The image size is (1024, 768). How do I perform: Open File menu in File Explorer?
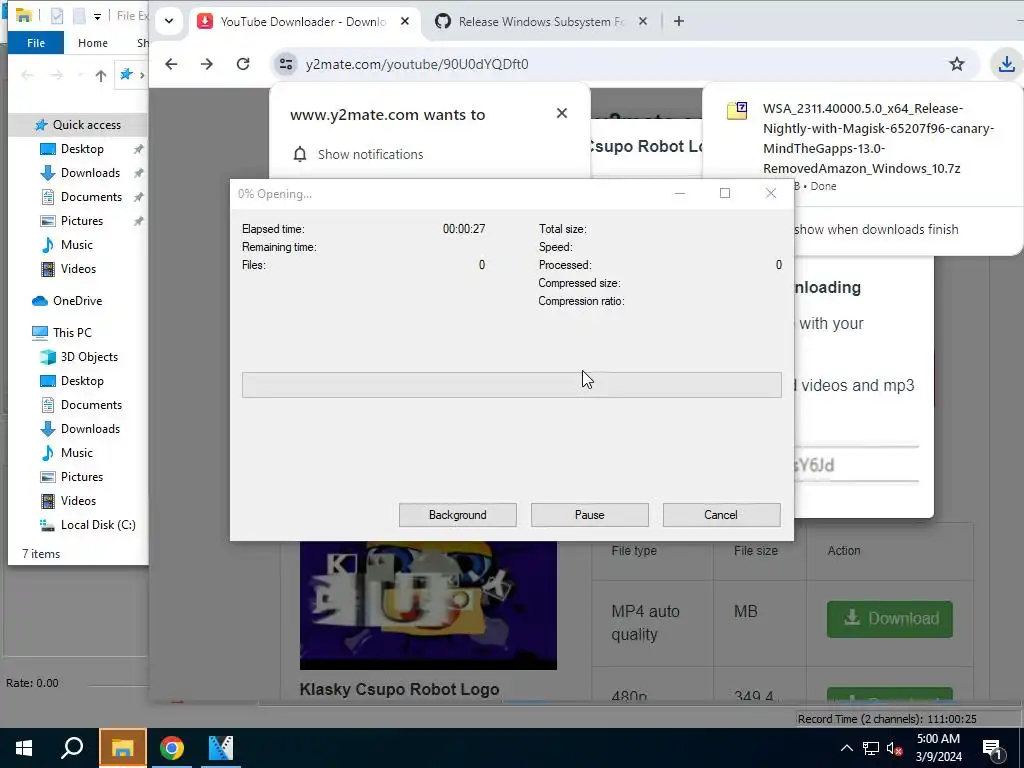(x=36, y=43)
